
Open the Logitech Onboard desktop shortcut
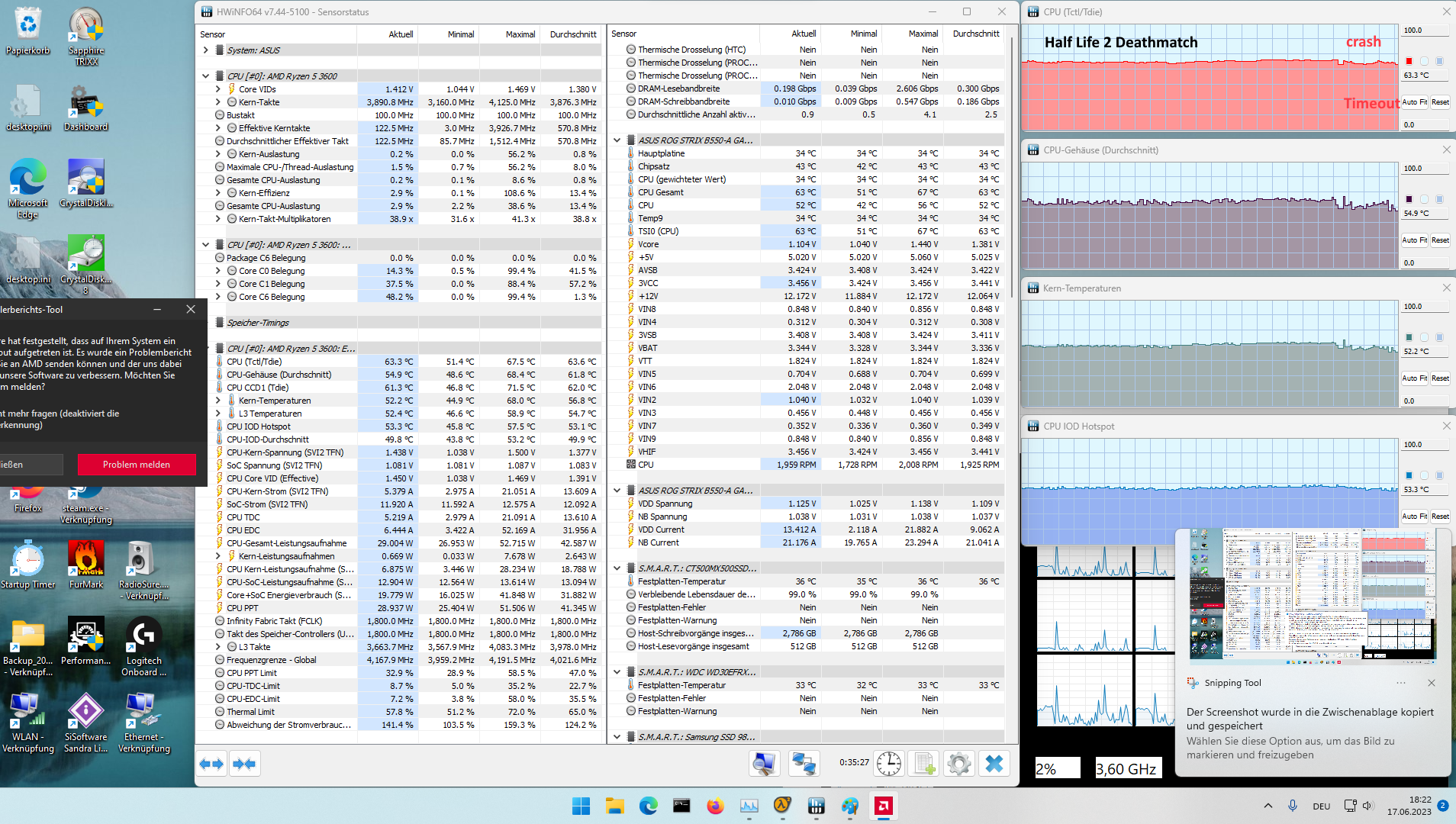[x=144, y=647]
